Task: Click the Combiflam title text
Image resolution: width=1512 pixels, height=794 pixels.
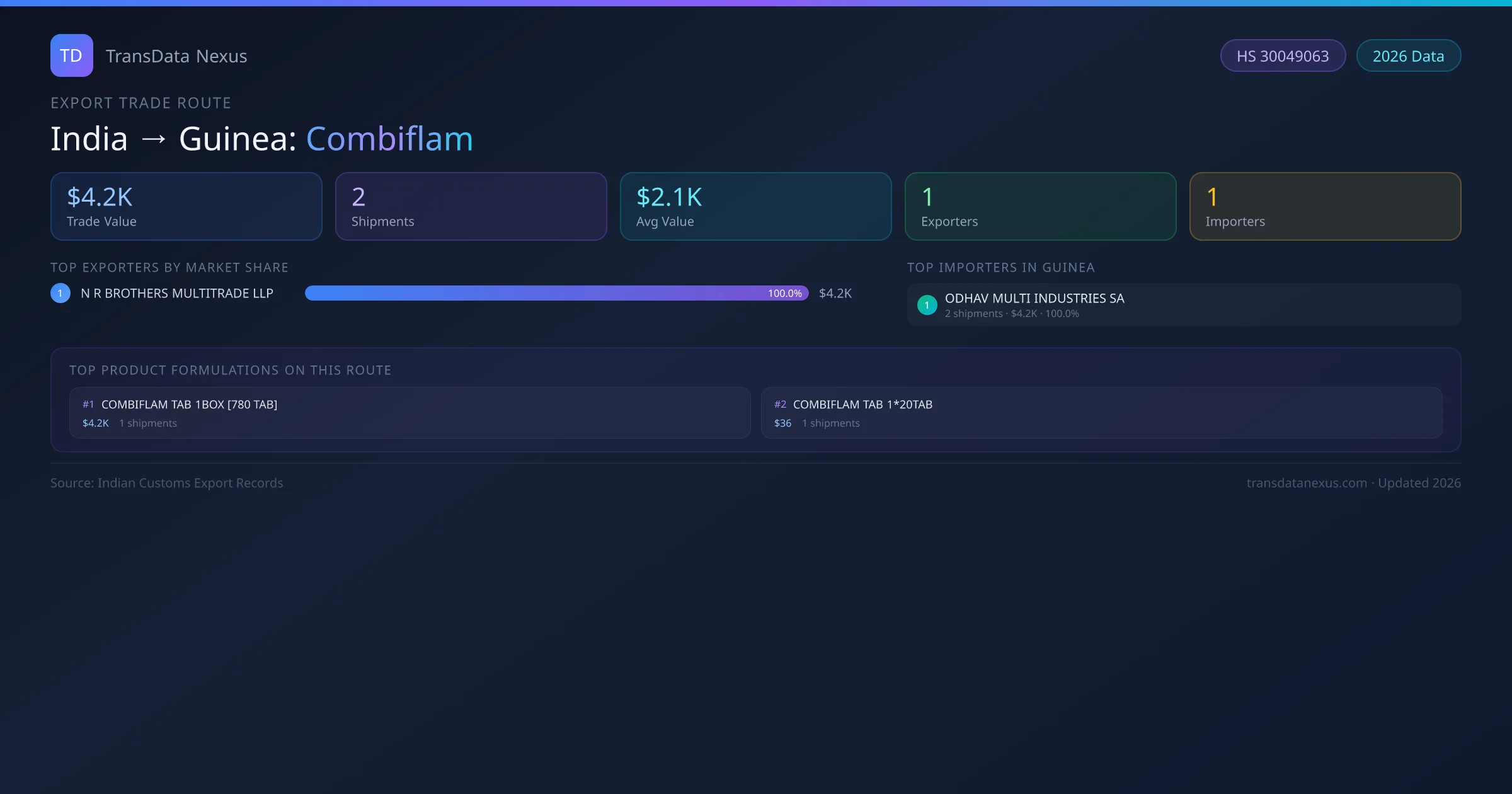Action: 389,139
